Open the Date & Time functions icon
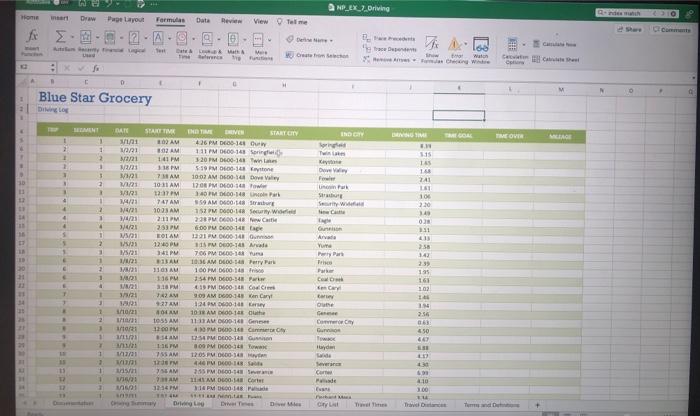The width and height of the screenshot is (700, 416). [x=181, y=38]
